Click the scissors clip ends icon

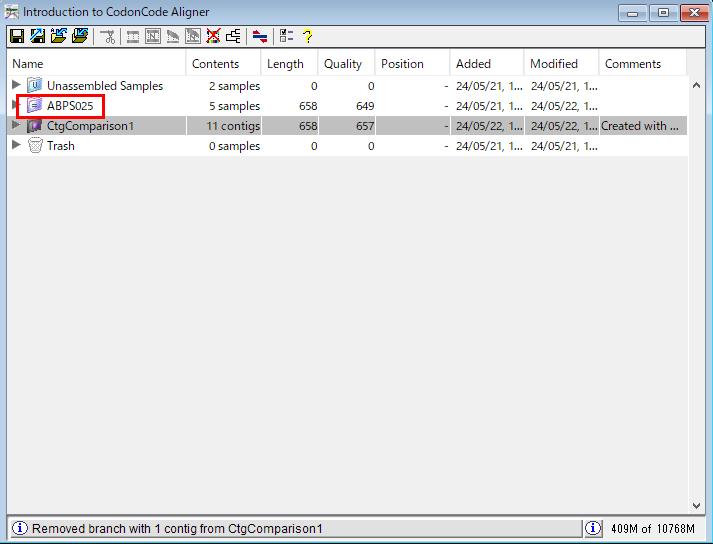coord(107,36)
